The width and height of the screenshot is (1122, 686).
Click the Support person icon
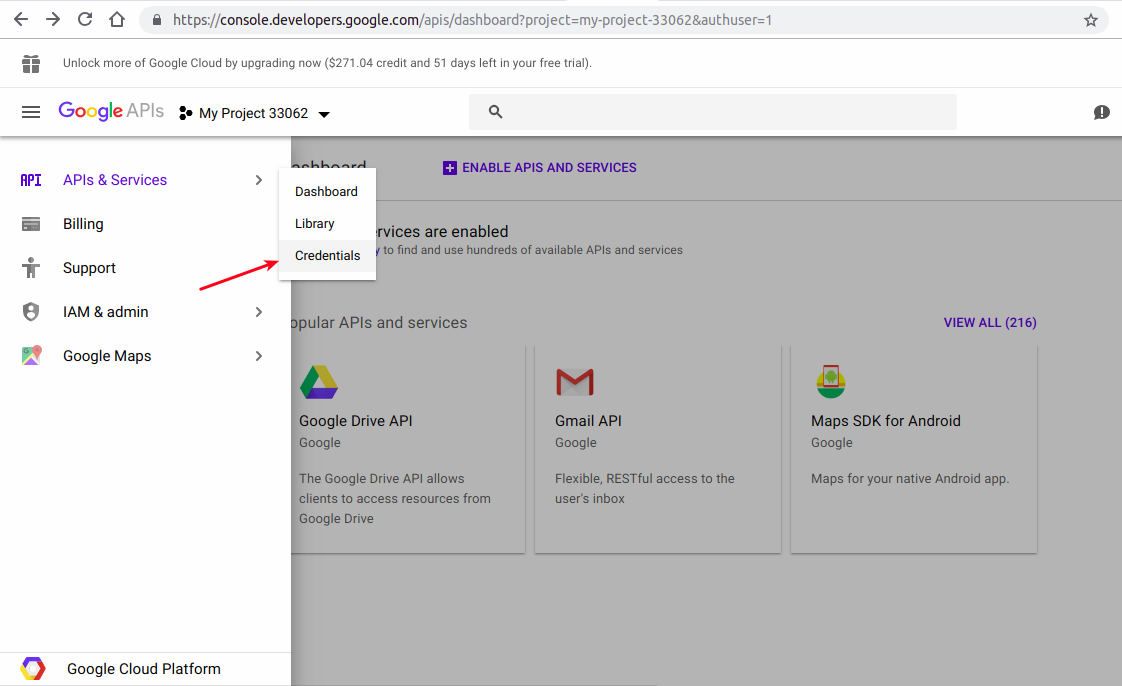(31, 268)
